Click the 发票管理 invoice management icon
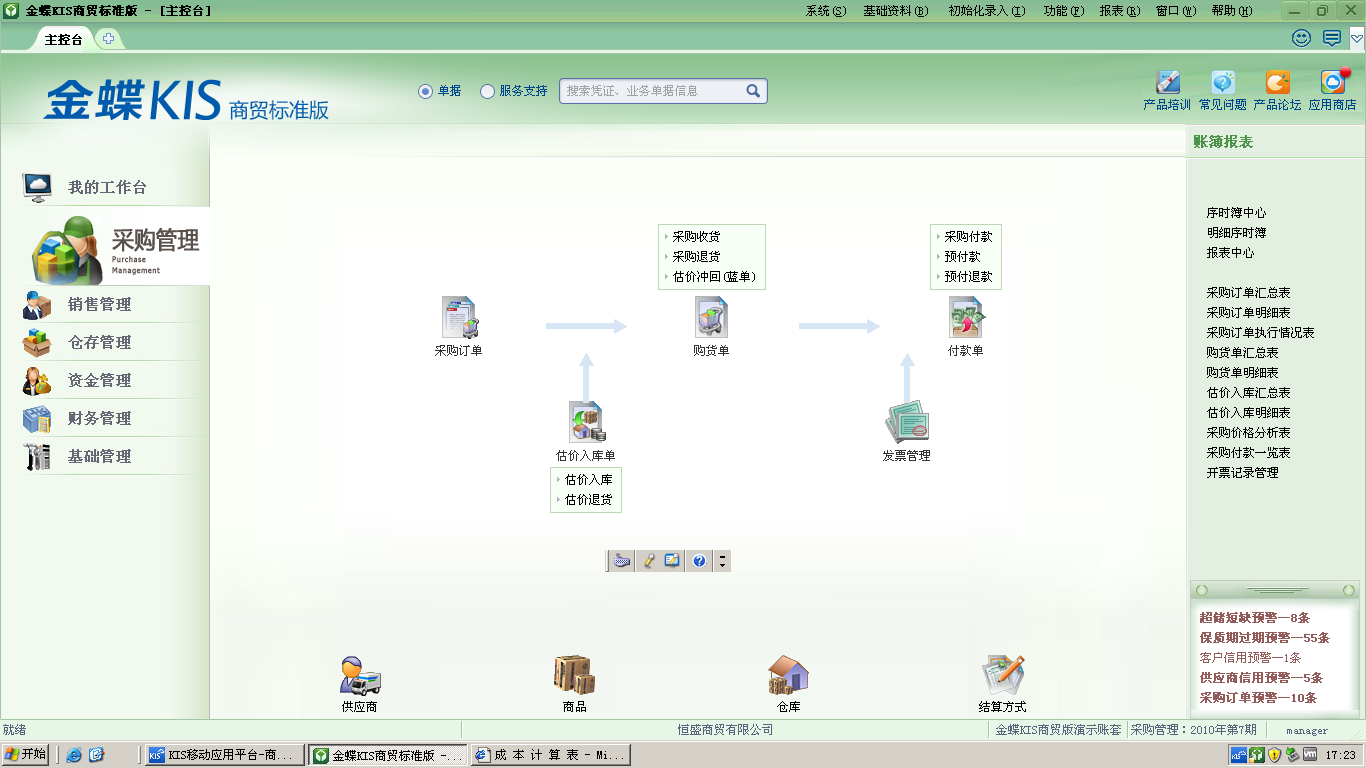 pos(906,423)
